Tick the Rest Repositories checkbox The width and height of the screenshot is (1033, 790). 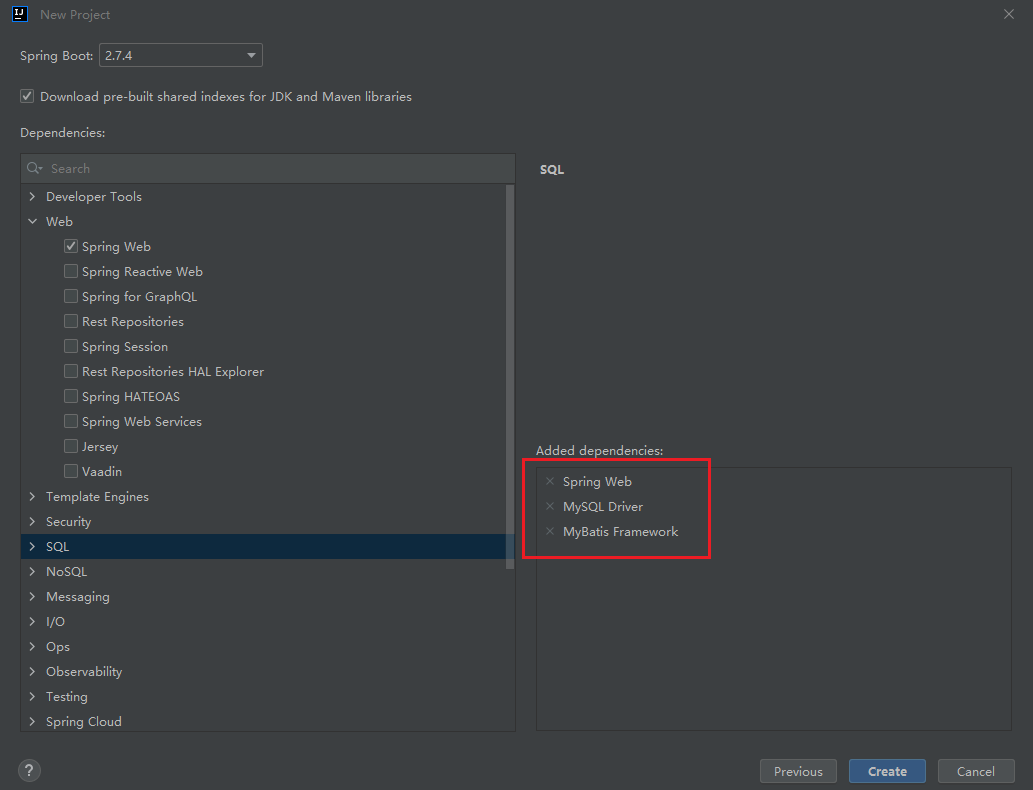click(x=70, y=322)
